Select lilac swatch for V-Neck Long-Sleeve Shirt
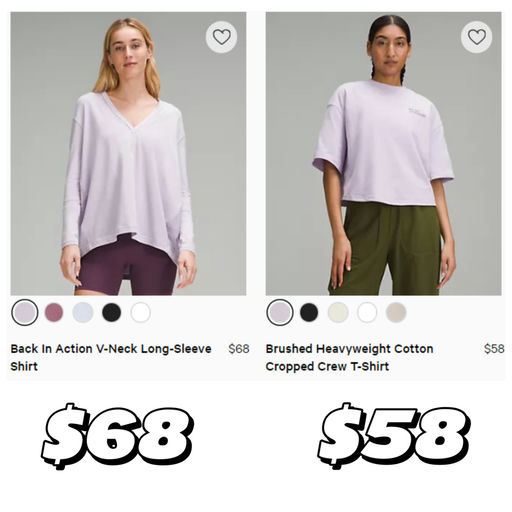 25,312
